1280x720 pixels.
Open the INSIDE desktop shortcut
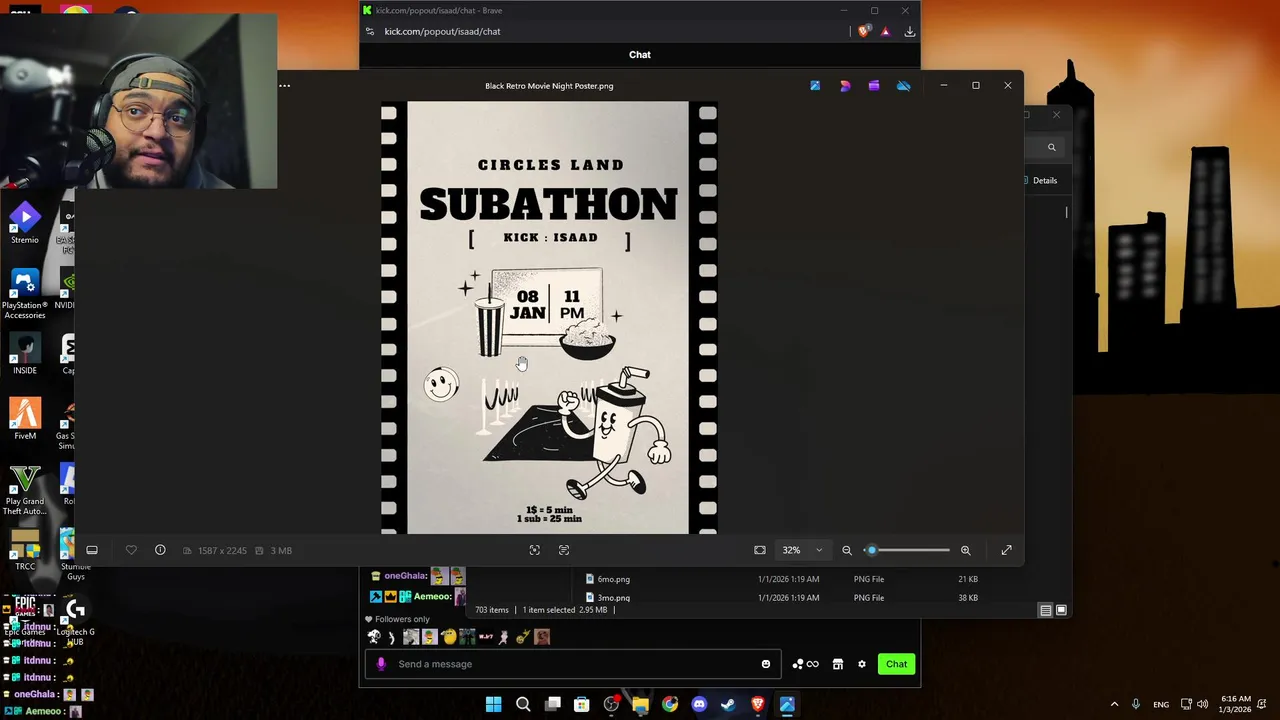(25, 355)
